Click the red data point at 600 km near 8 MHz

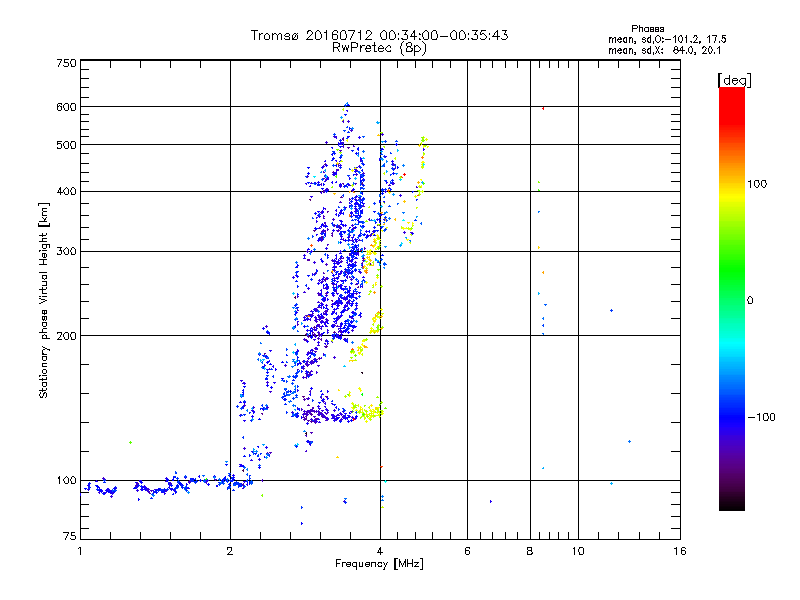(543, 108)
